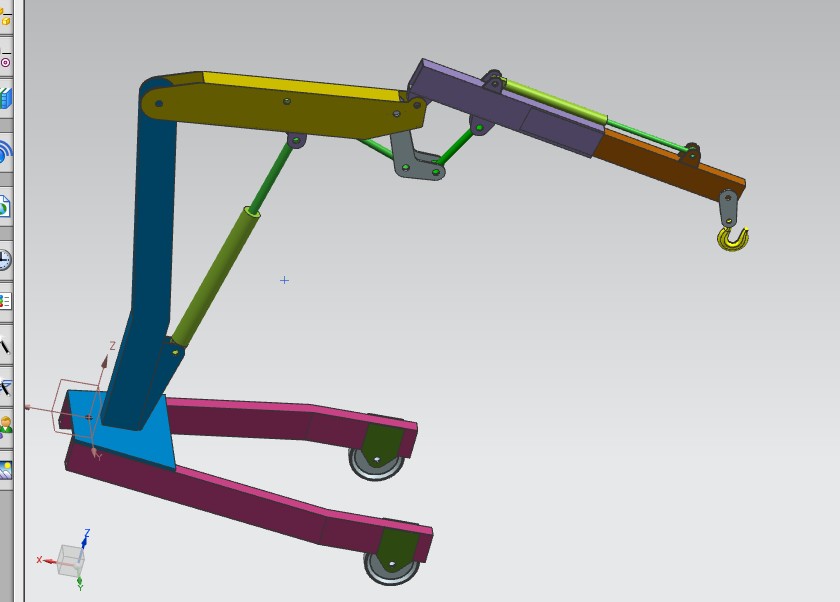This screenshot has height=602, width=840.
Task: Open the History clock icon
Action: (5, 260)
